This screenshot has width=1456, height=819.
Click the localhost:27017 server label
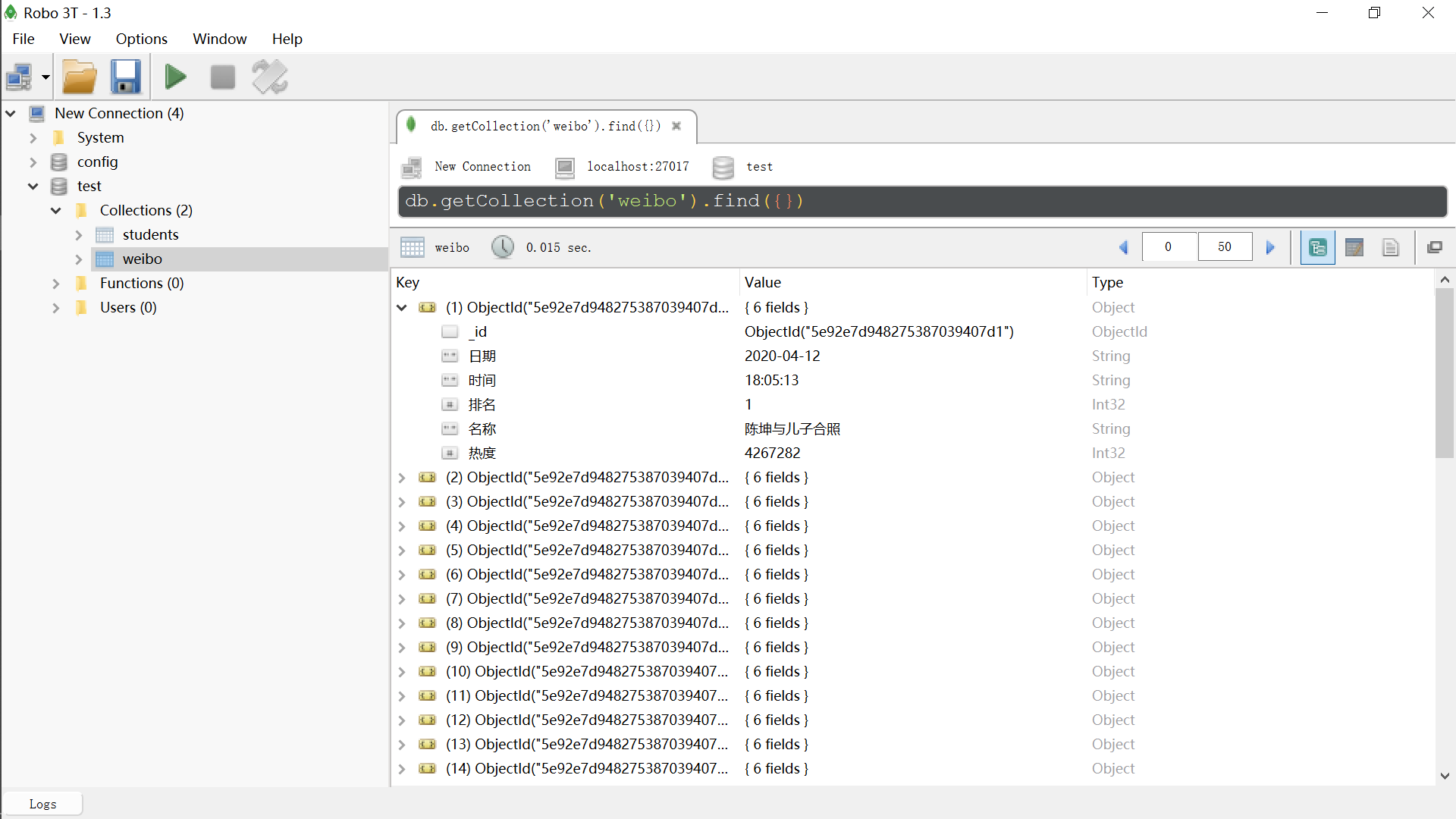638,167
